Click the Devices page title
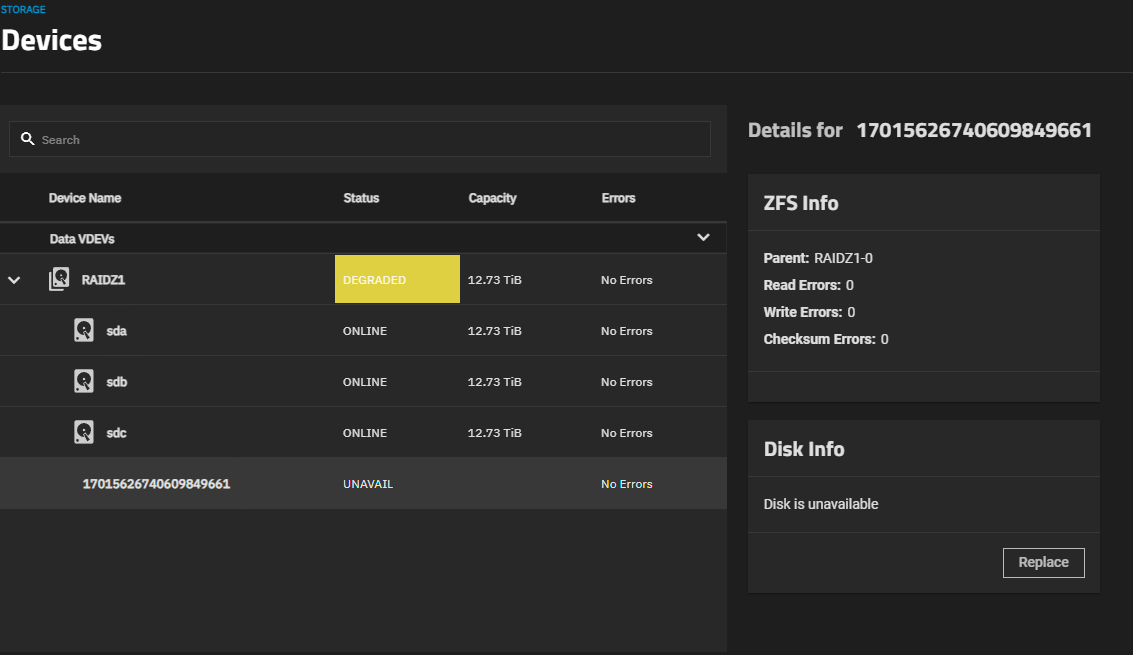Screen dimensions: 1133x655 (x=51, y=40)
